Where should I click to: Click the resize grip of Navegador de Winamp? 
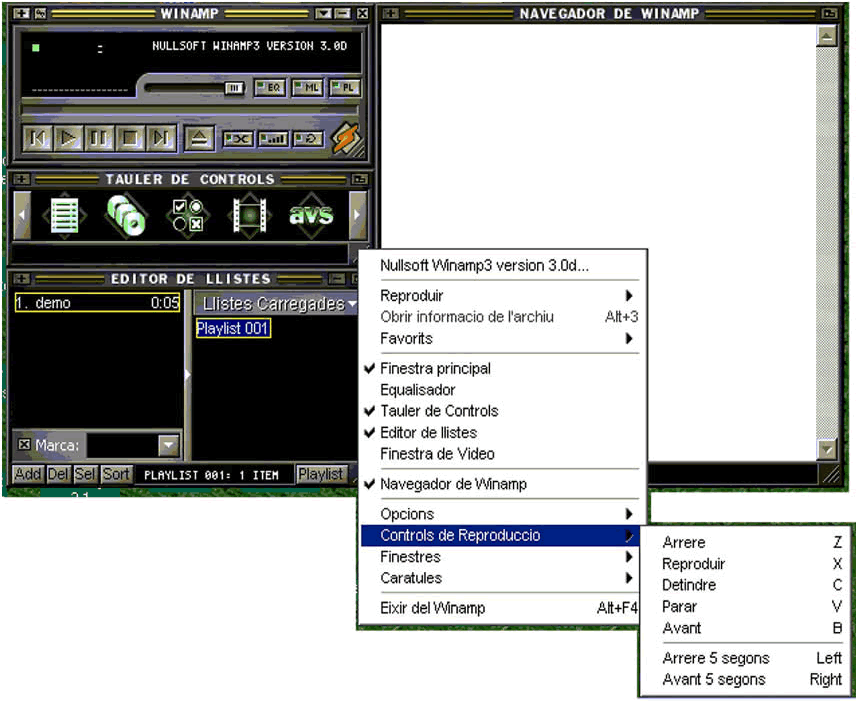(x=830, y=475)
